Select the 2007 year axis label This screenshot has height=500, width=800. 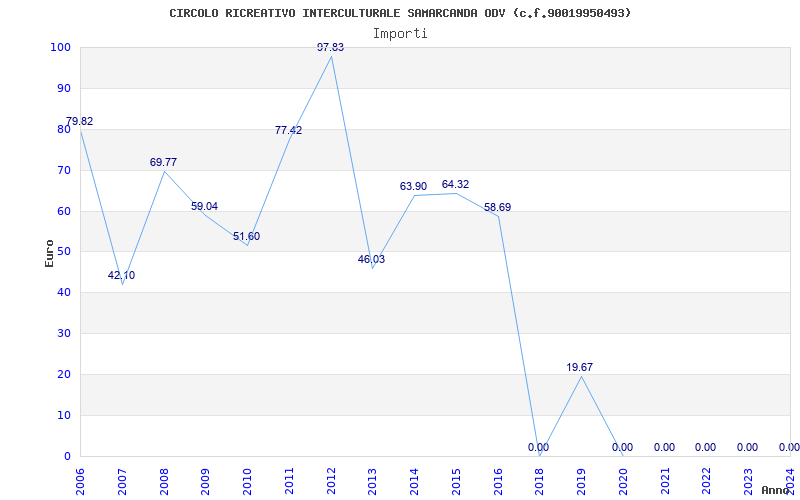122,481
